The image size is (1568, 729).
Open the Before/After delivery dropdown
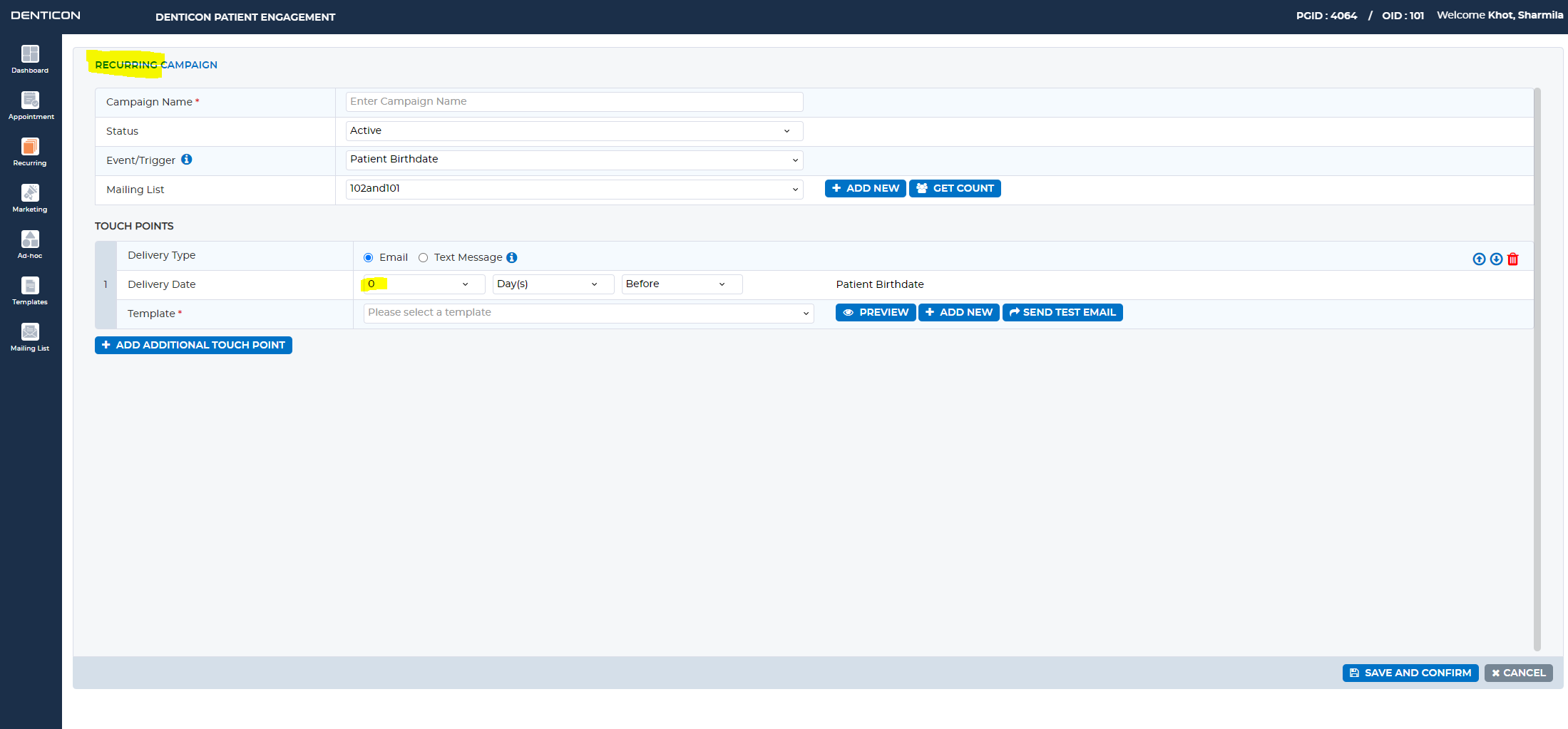click(x=682, y=284)
